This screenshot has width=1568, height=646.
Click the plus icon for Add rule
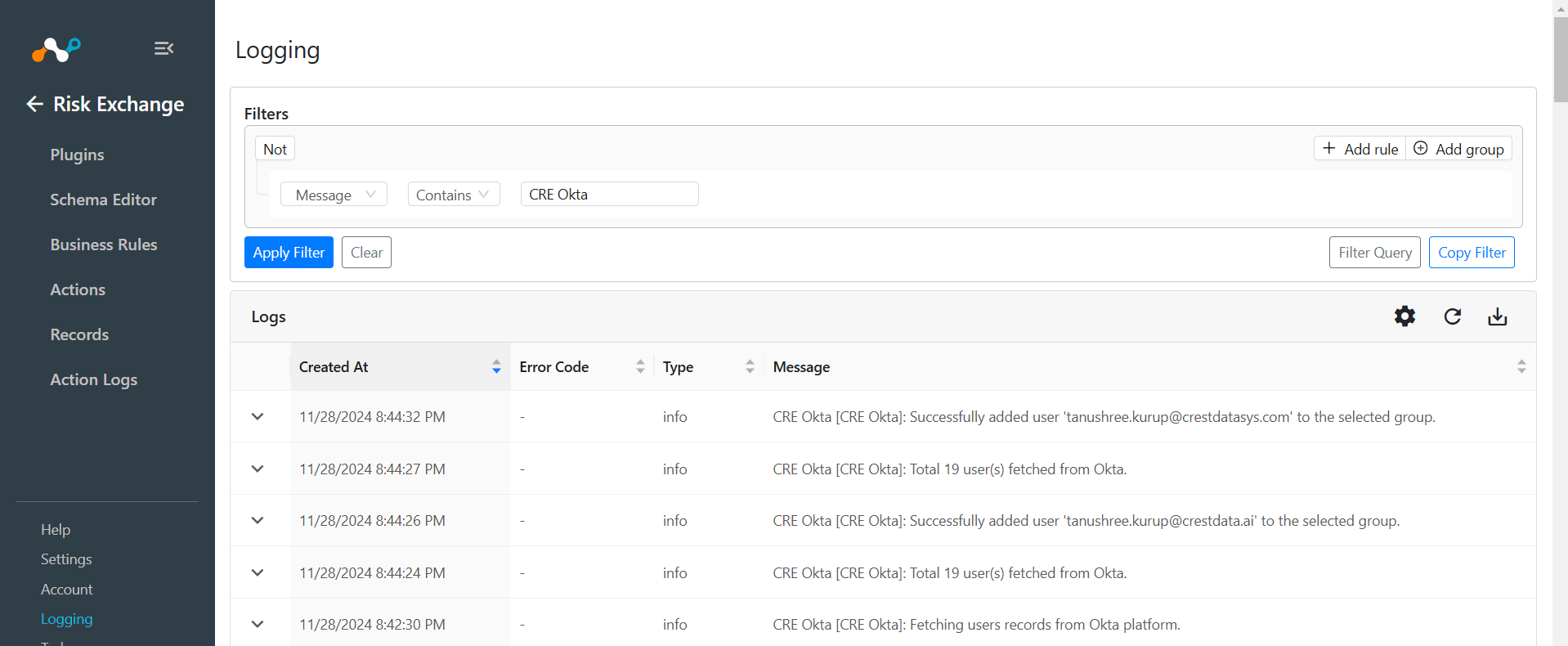click(1329, 148)
